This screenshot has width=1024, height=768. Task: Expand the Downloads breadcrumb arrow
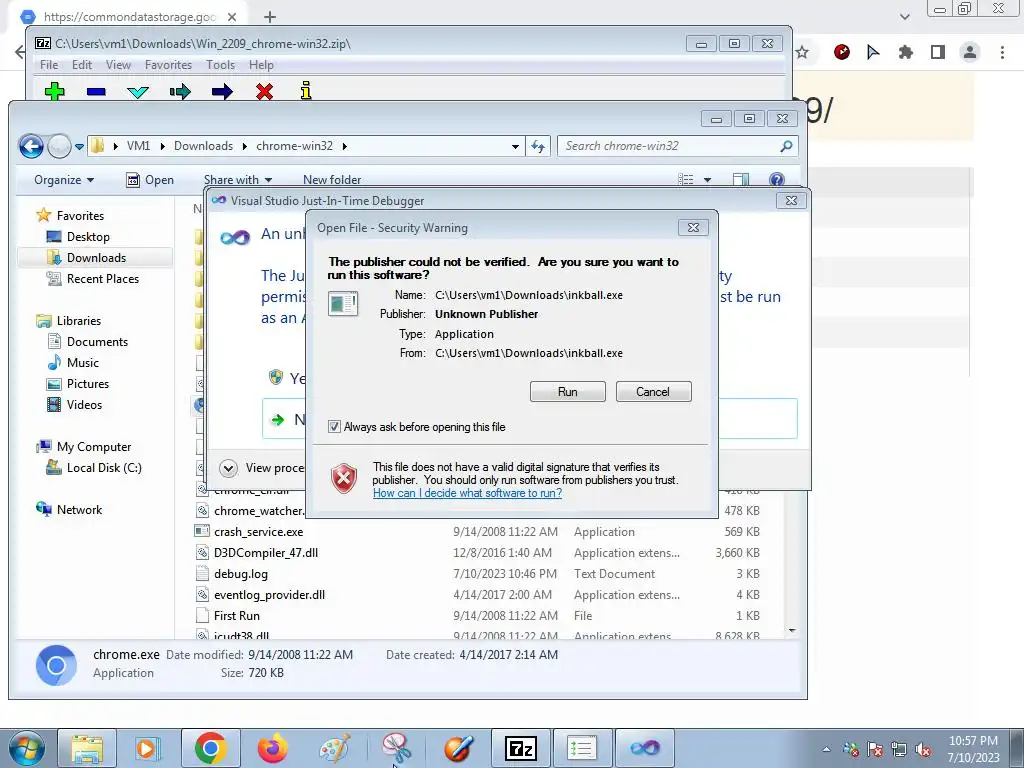[x=244, y=146]
